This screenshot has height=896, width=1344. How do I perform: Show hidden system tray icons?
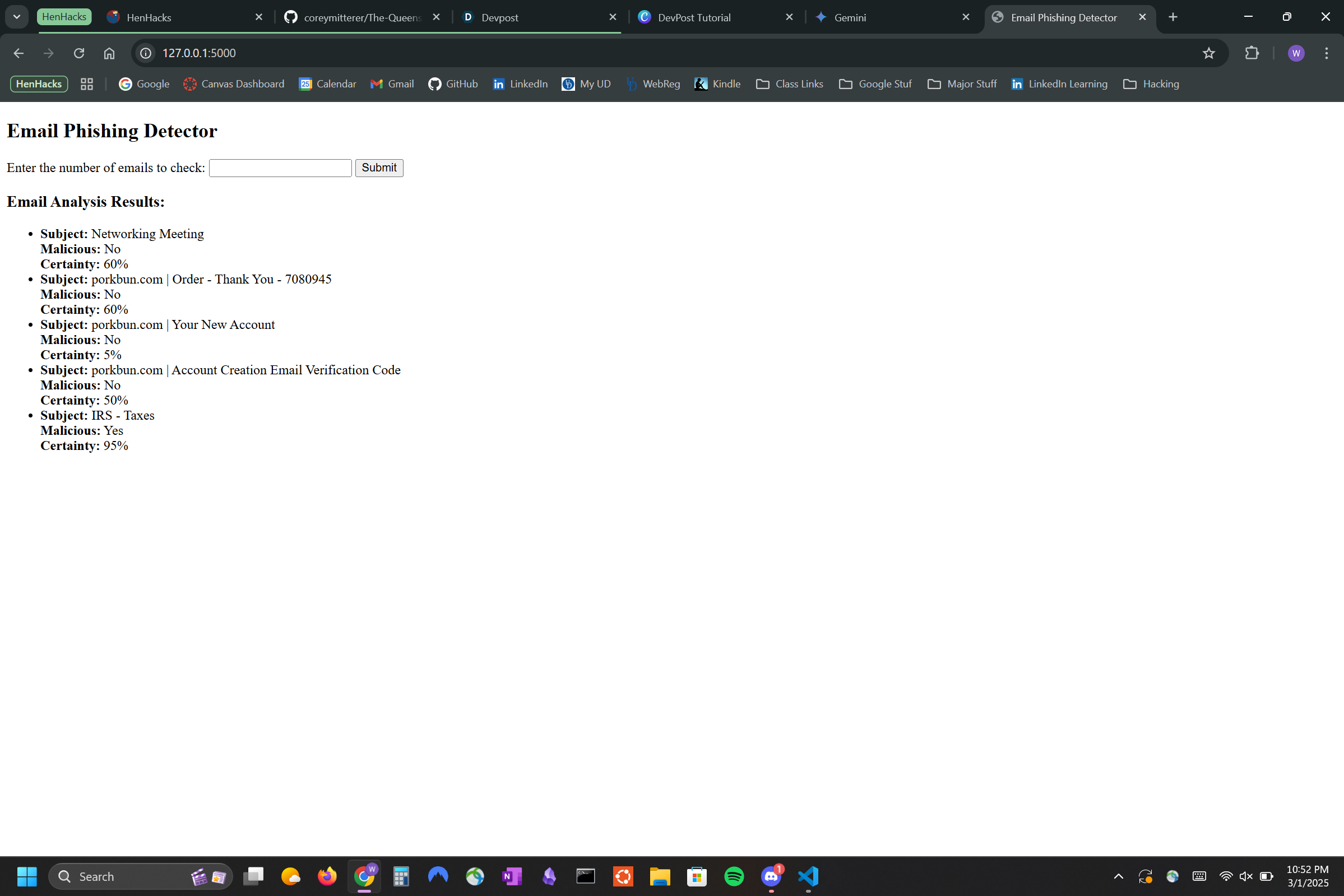pos(1118,876)
